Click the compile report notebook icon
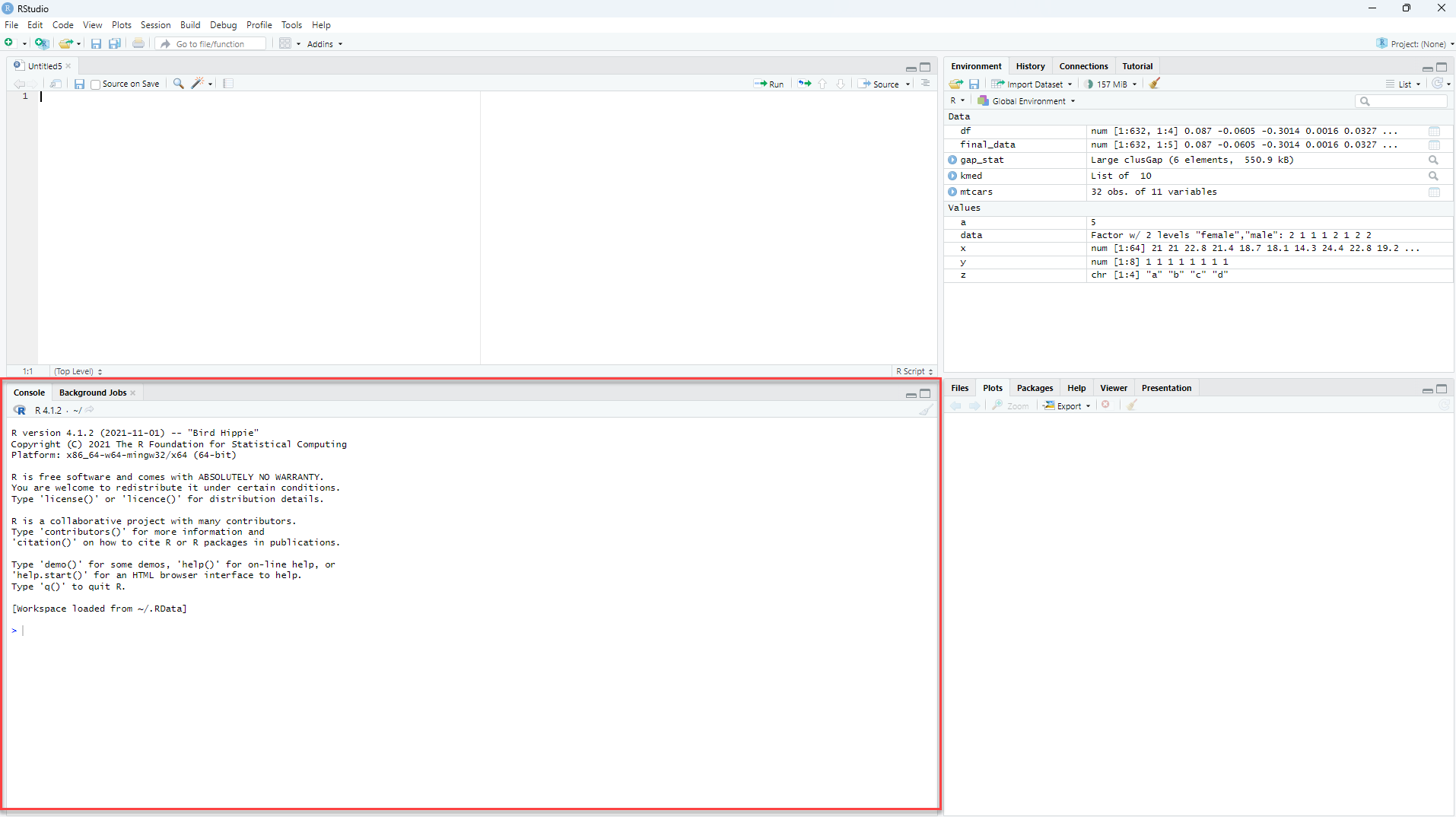 [228, 84]
